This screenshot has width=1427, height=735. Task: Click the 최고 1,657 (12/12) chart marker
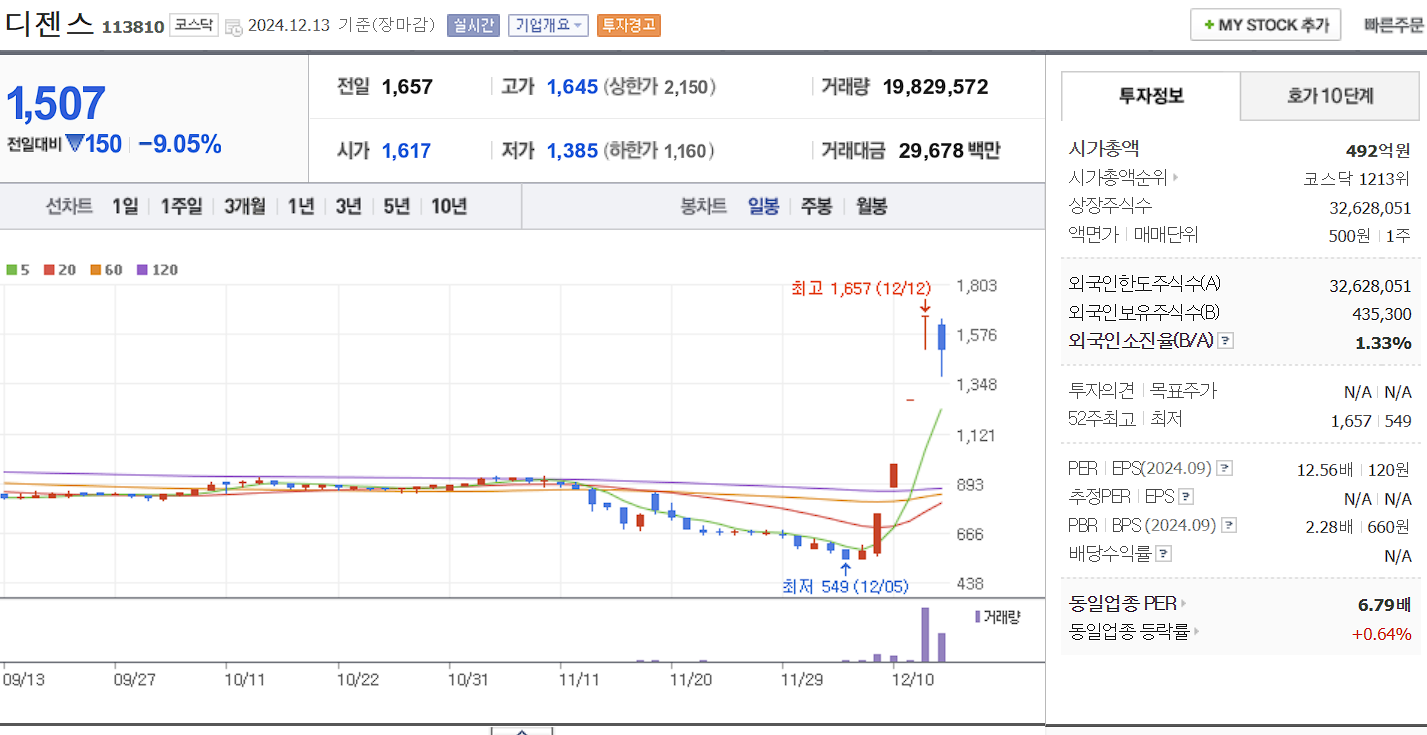(x=862, y=289)
